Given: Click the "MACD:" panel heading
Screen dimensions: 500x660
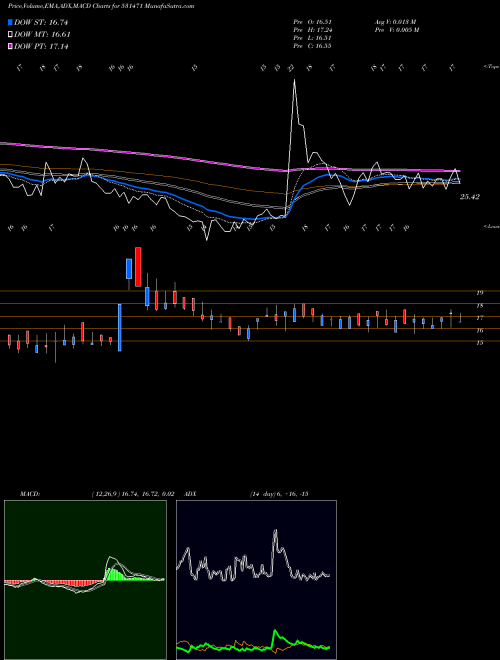Looking at the screenshot, I should [29, 494].
